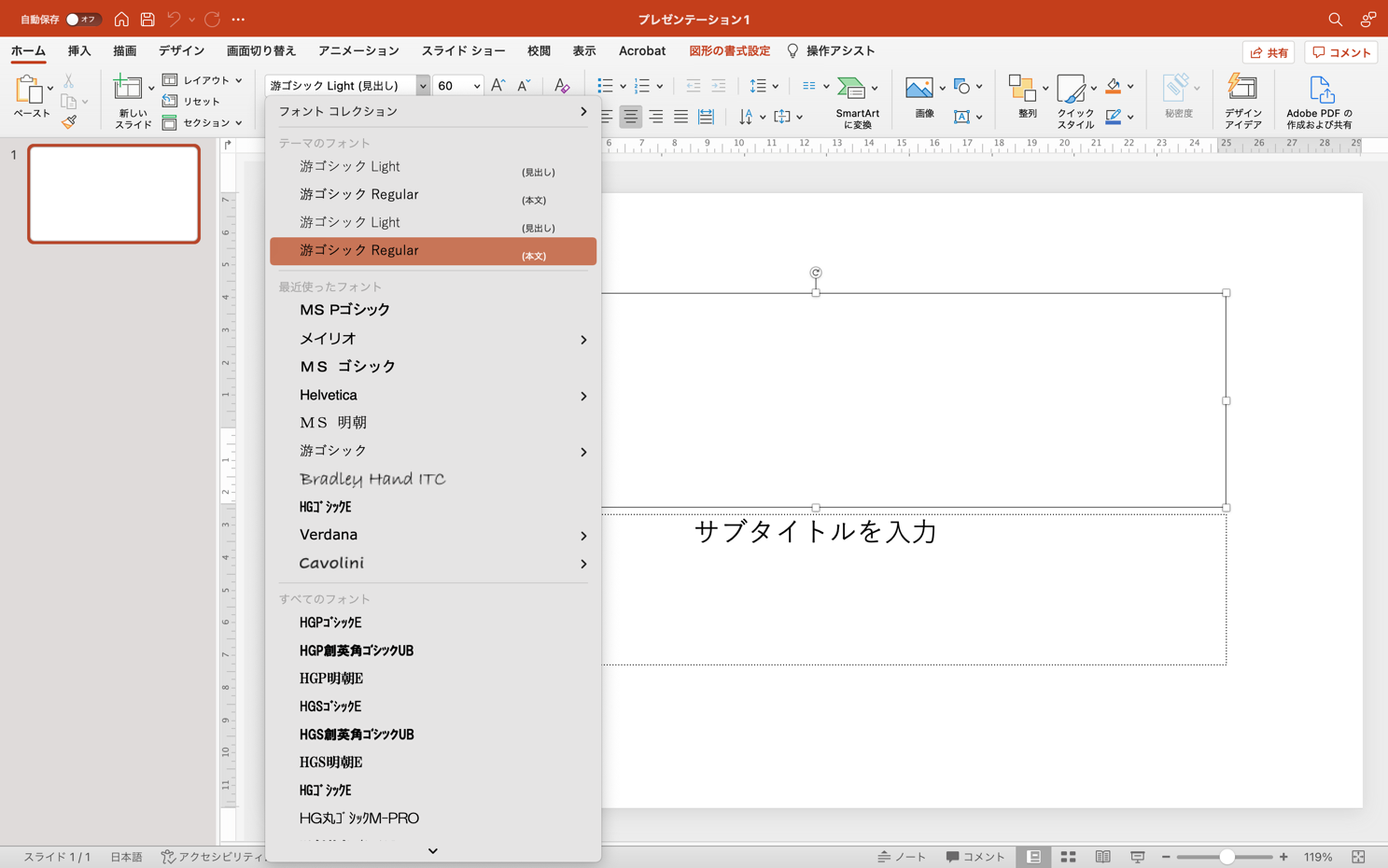Switch to slide sorter view
Viewport: 1388px width, 868px height.
click(x=1068, y=857)
